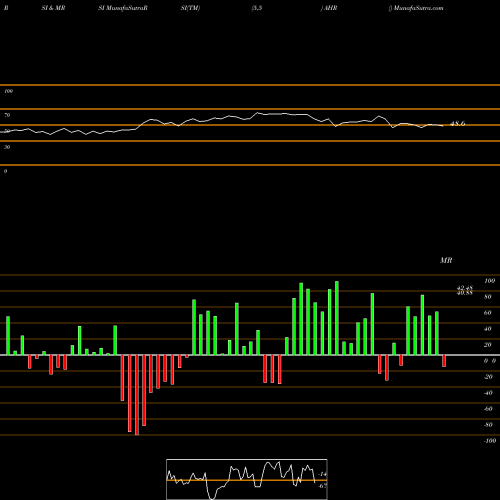Click the orange midline inside the mini overview chart

(247, 480)
